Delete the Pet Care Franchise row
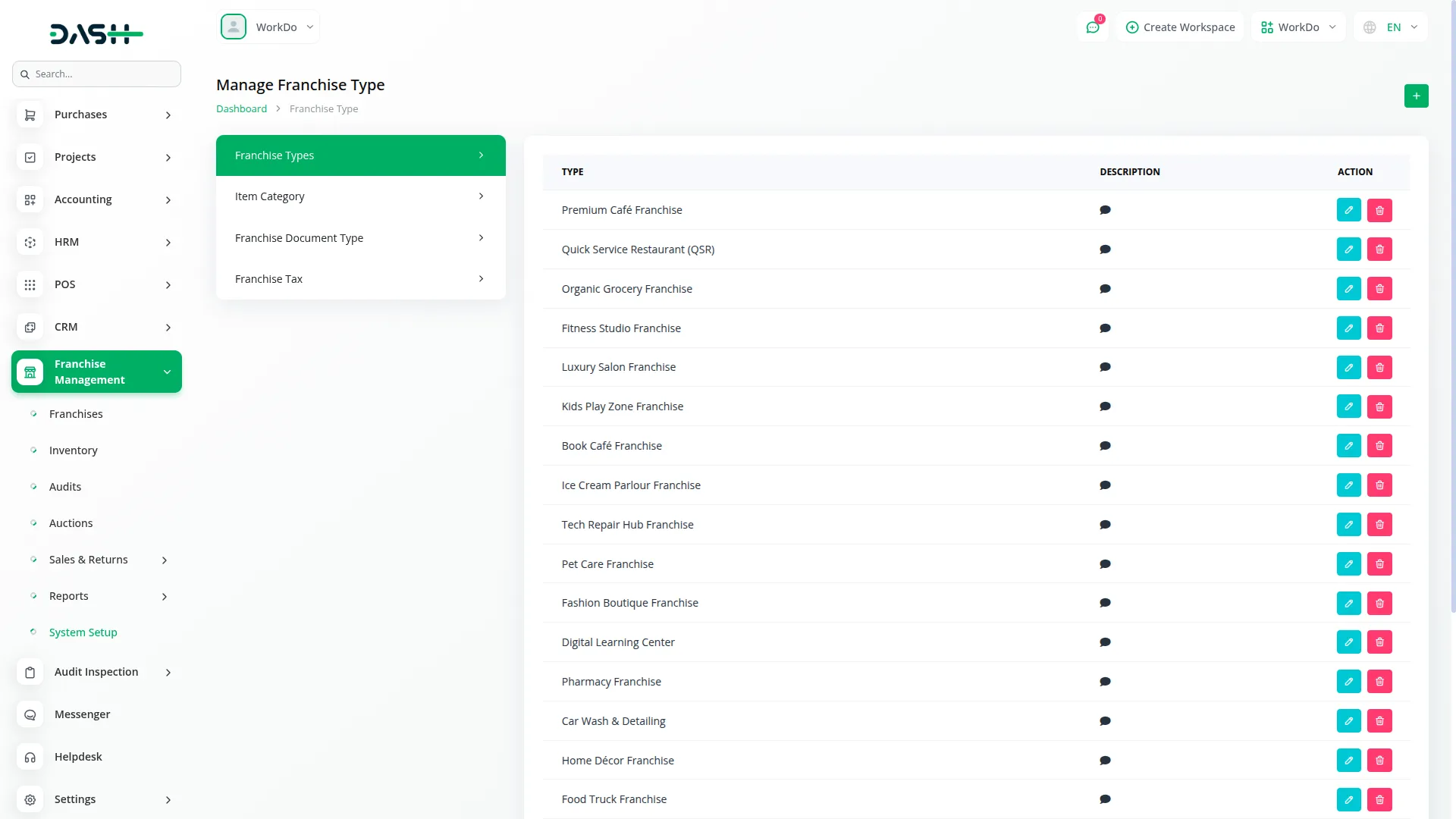This screenshot has width=1456, height=819. click(x=1379, y=564)
